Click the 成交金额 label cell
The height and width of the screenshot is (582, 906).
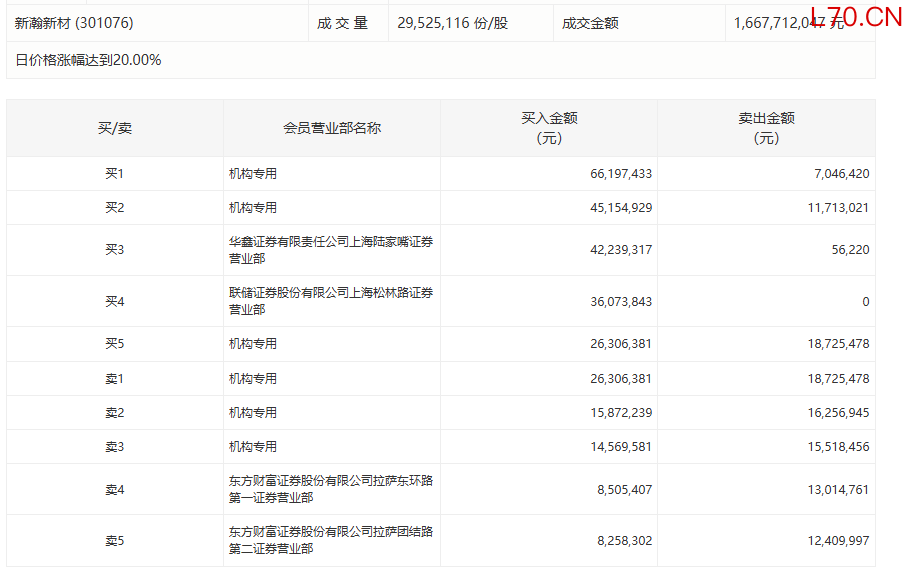pos(590,22)
